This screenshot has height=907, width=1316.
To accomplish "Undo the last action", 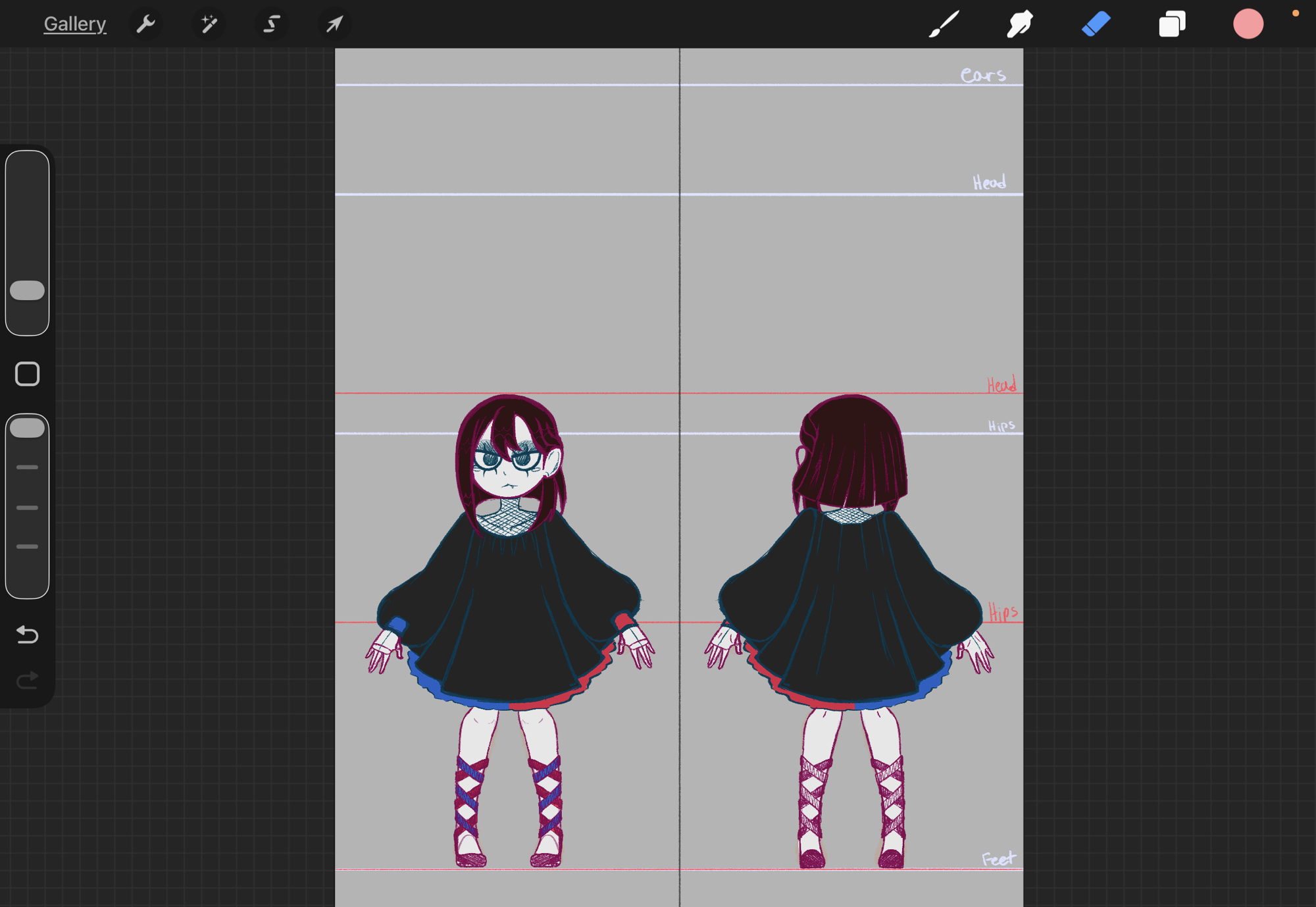I will coord(27,635).
